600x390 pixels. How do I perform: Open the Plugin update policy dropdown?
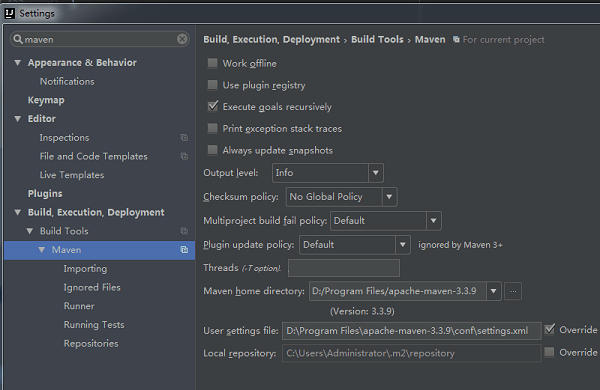coord(403,245)
